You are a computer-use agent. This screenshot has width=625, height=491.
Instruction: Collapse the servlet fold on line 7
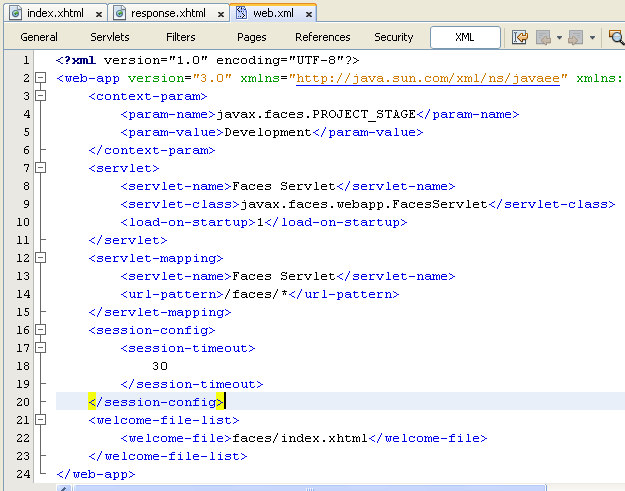[40, 168]
